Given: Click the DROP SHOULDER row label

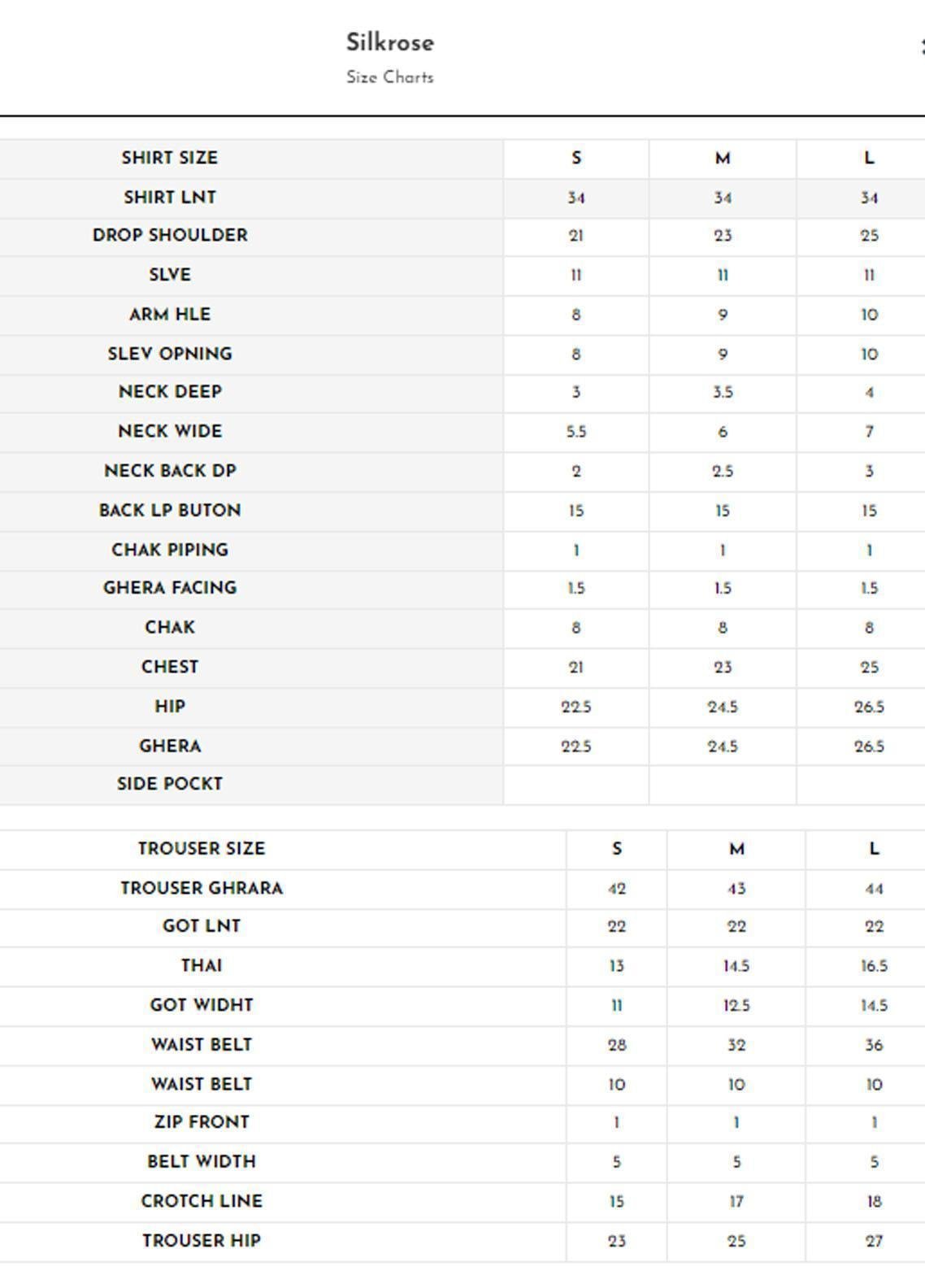Looking at the screenshot, I should (170, 235).
